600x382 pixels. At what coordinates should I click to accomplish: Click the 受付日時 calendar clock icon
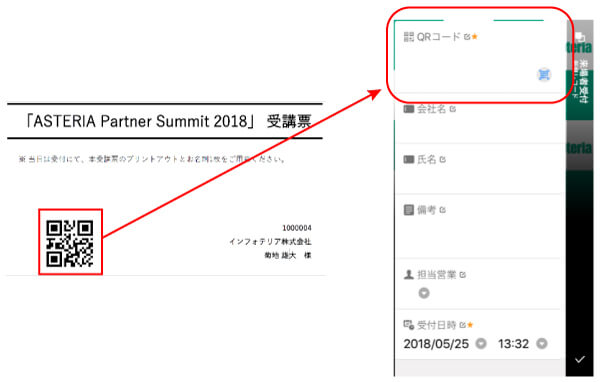(409, 325)
